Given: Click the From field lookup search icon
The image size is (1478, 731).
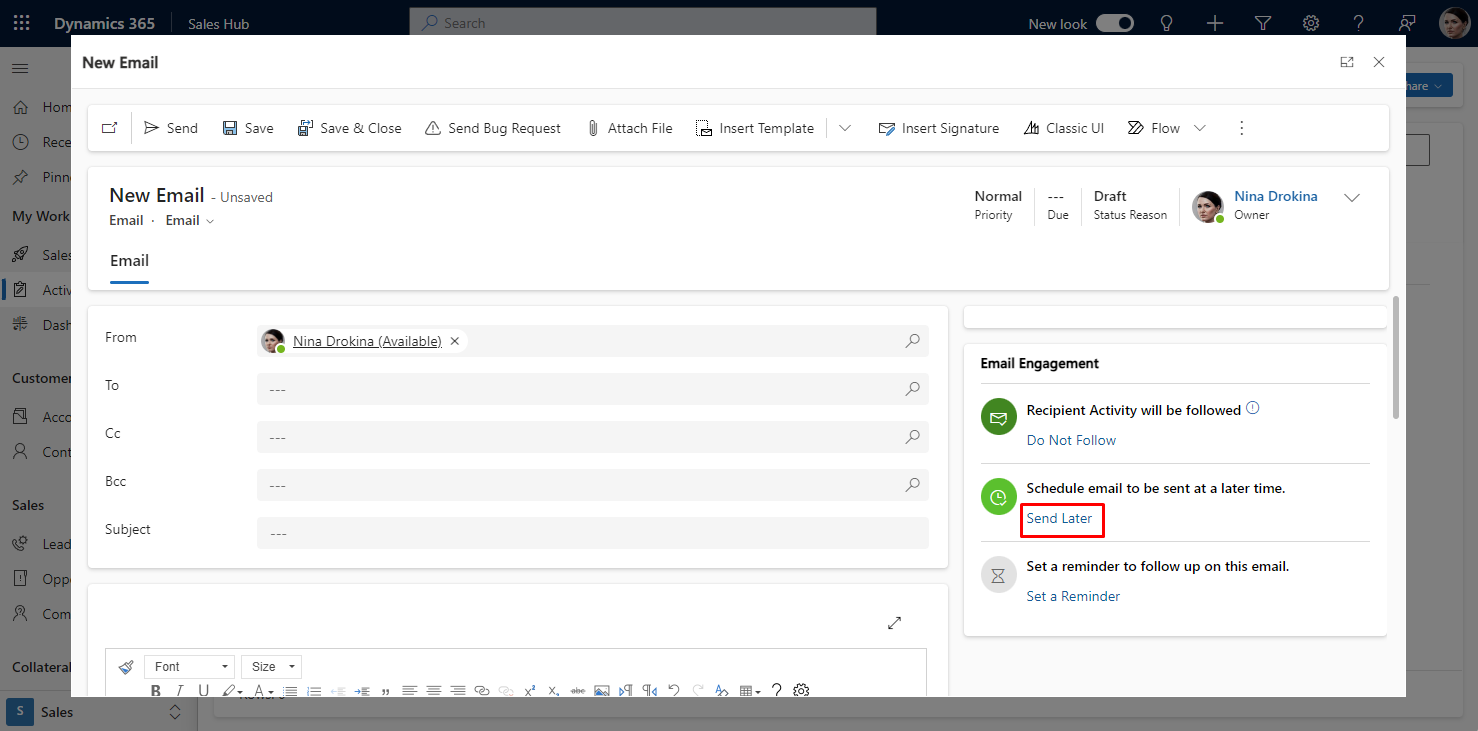Looking at the screenshot, I should click(912, 341).
